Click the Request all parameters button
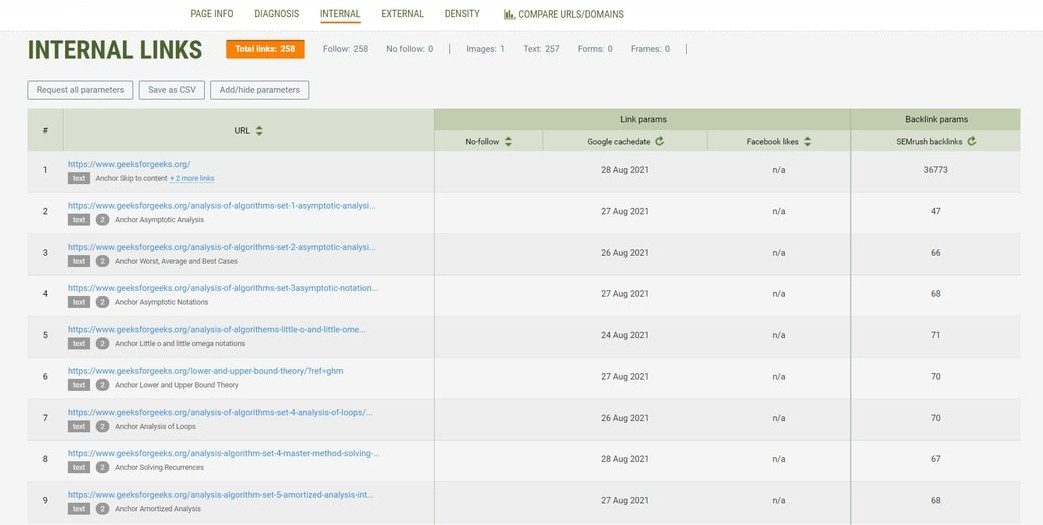The width and height of the screenshot is (1043, 525). tap(80, 90)
